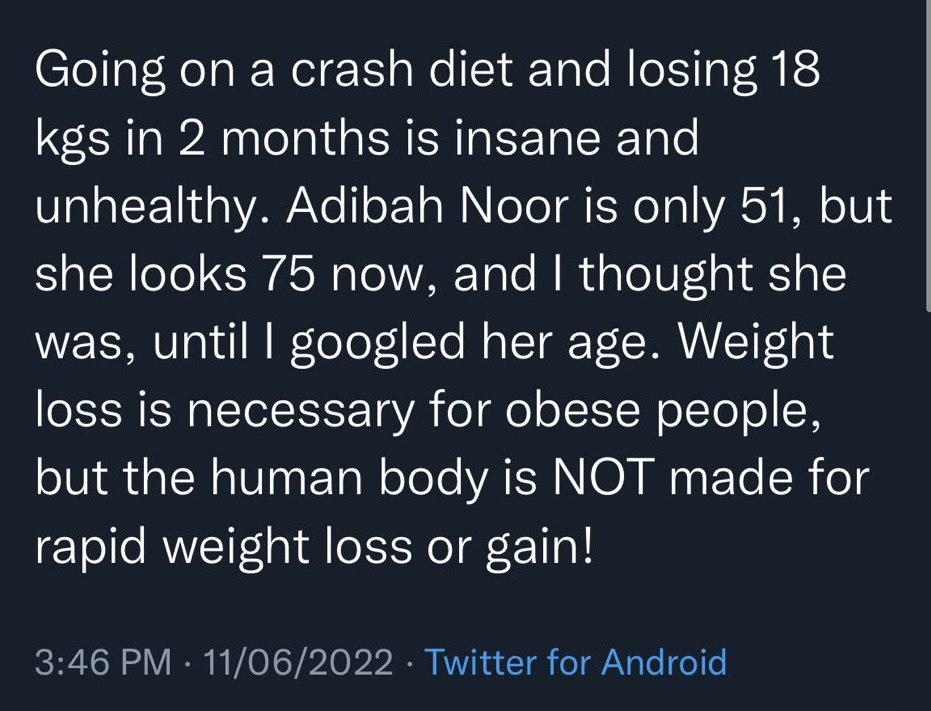This screenshot has height=711, width=931.
Task: Click the 11/06/2022 date
Action: coord(298,663)
